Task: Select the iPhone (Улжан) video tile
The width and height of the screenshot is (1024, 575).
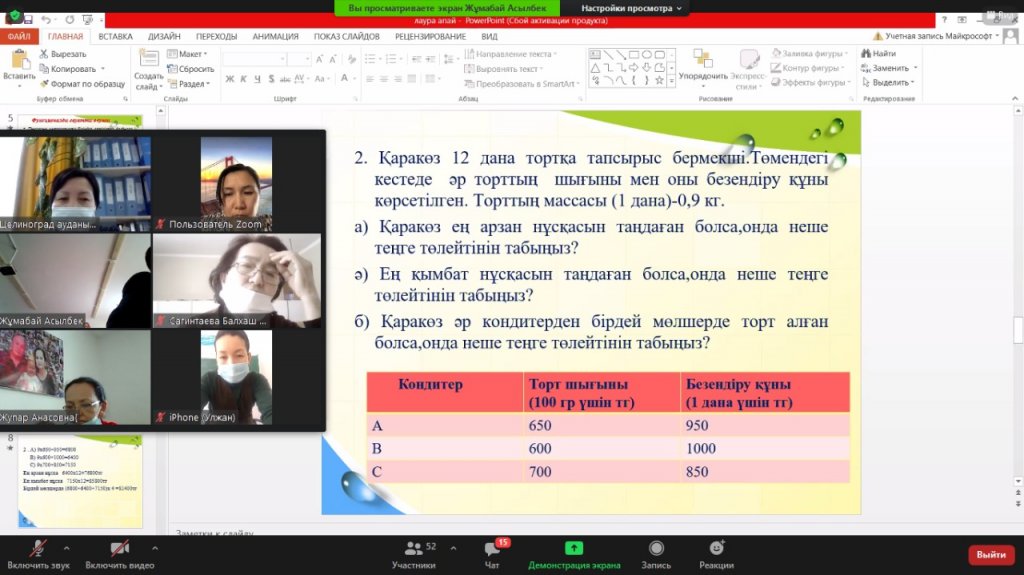Action: pyautogui.click(x=237, y=378)
